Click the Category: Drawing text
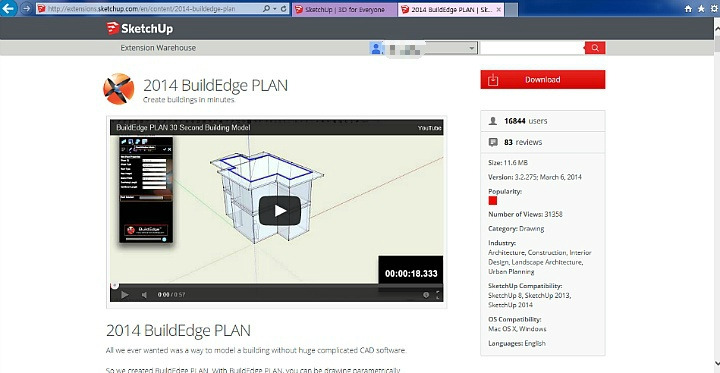720x373 pixels. [x=516, y=228]
